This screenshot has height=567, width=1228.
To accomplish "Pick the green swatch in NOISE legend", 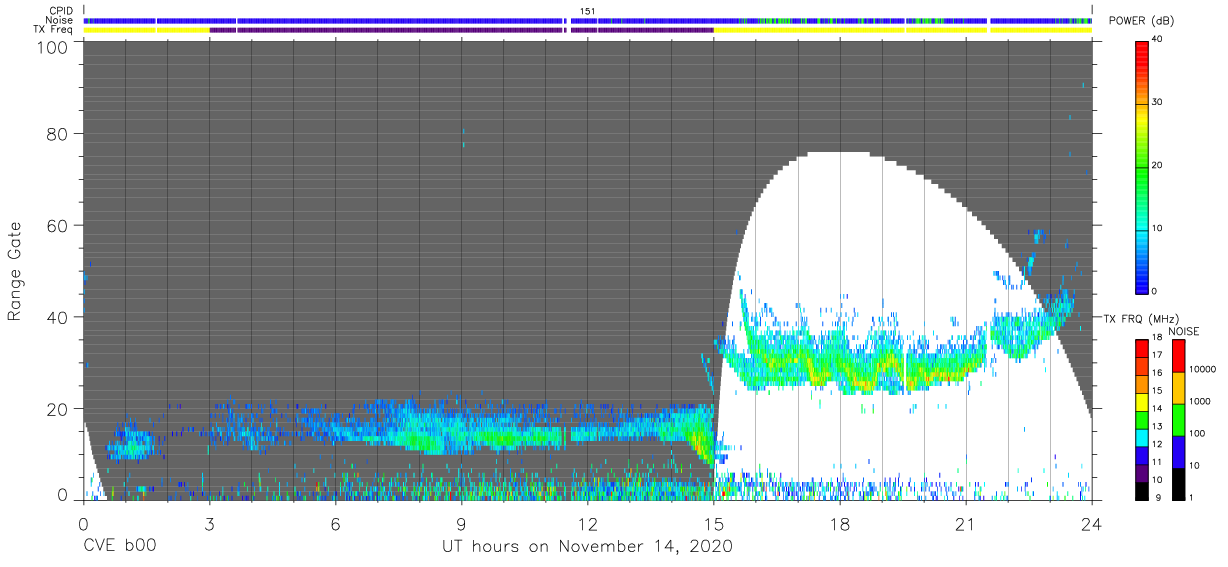I will (x=1179, y=420).
